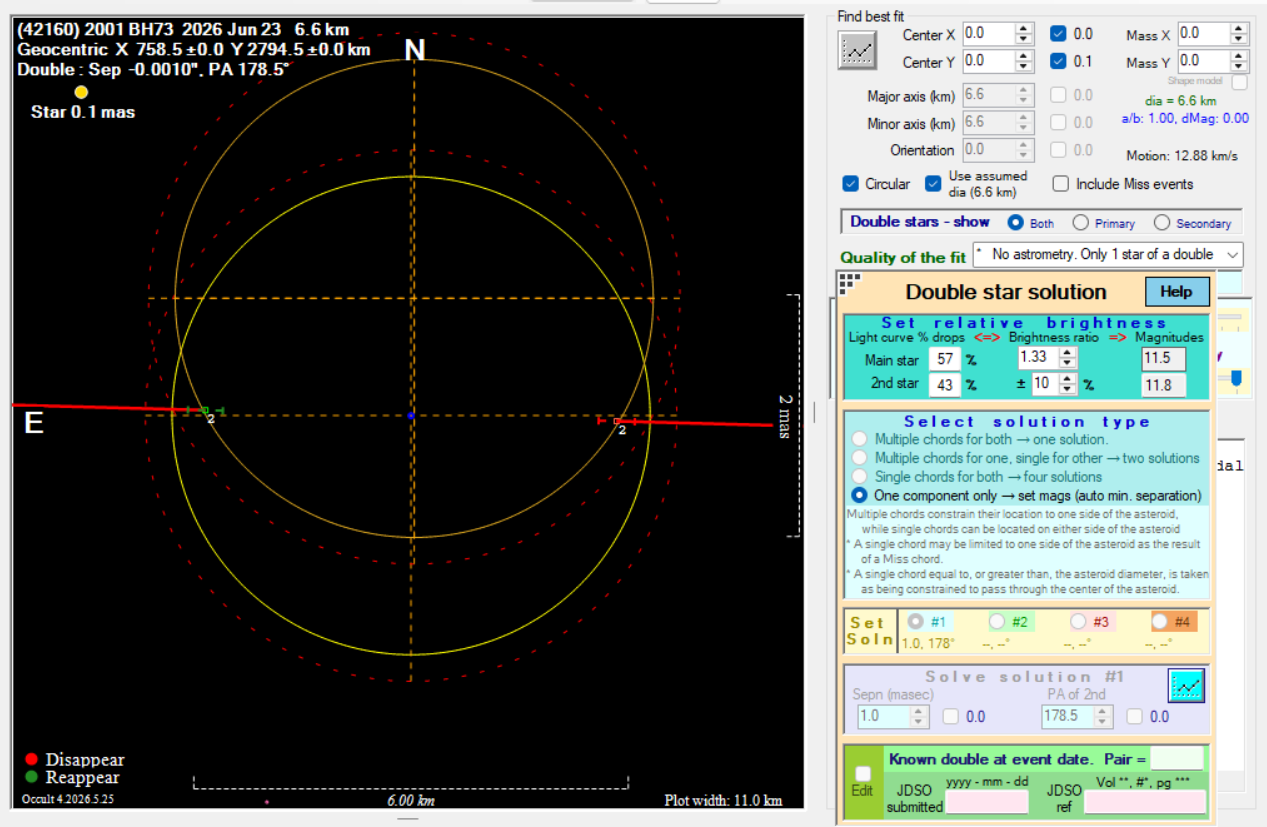Click the Main star percent drop field

coord(944,359)
